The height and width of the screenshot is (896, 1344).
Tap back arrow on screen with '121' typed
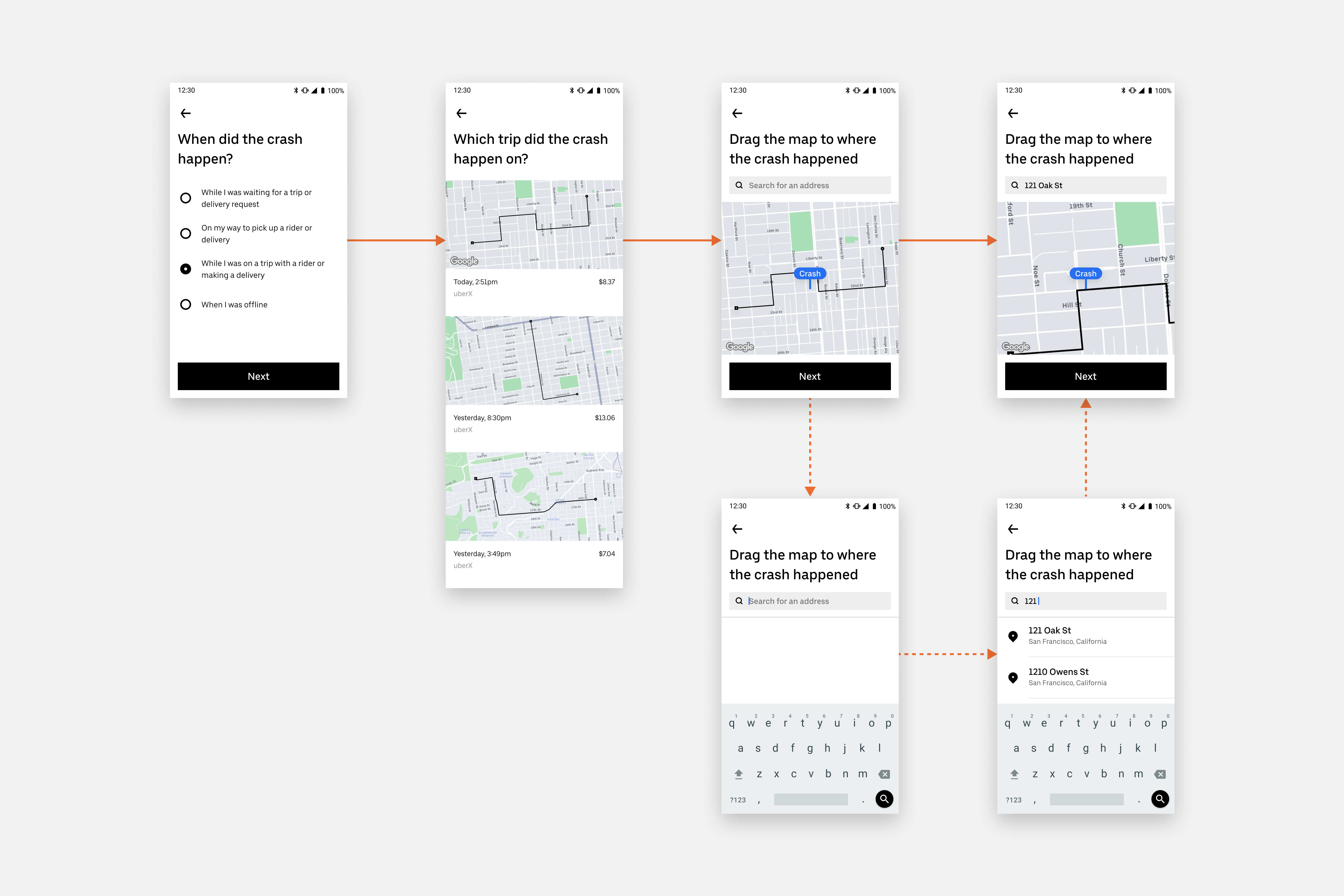(x=1013, y=529)
